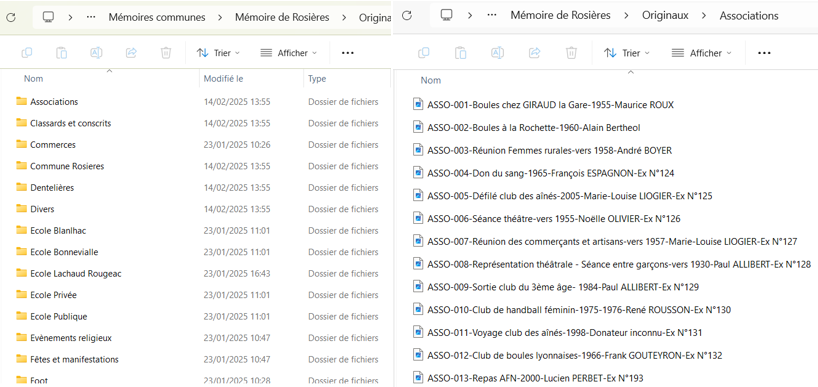Viewport: 818px width, 387px height.
Task: Click Paste icon in right window toolbar
Action: coord(461,53)
